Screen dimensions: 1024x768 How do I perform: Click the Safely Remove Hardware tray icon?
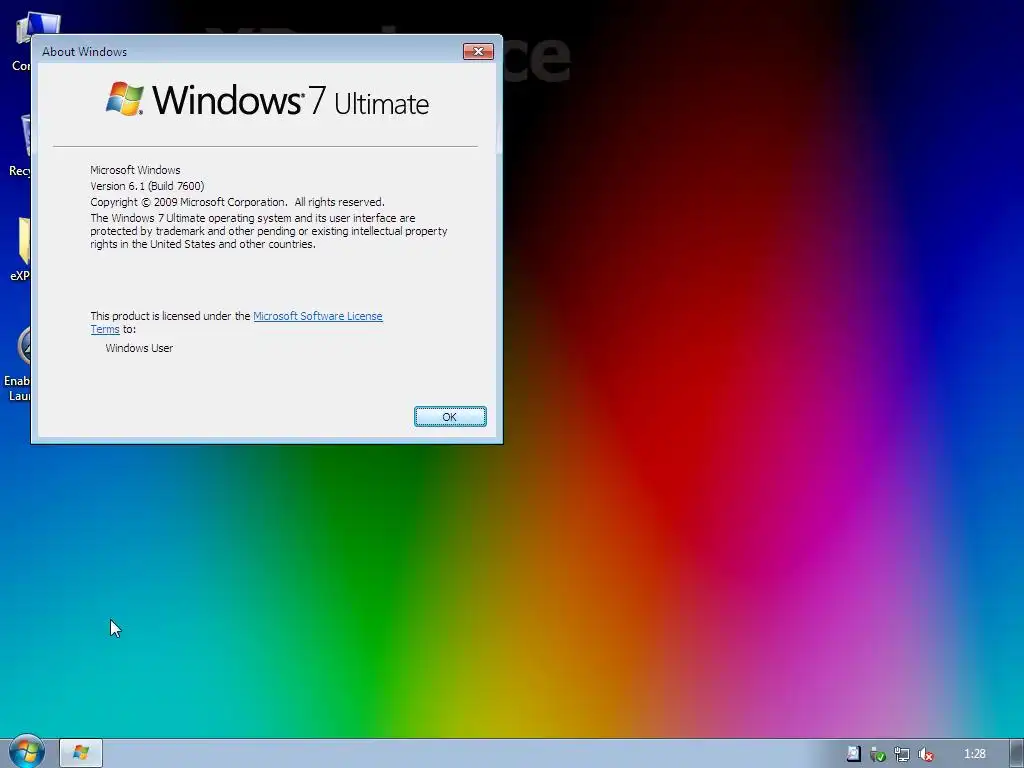(x=877, y=754)
